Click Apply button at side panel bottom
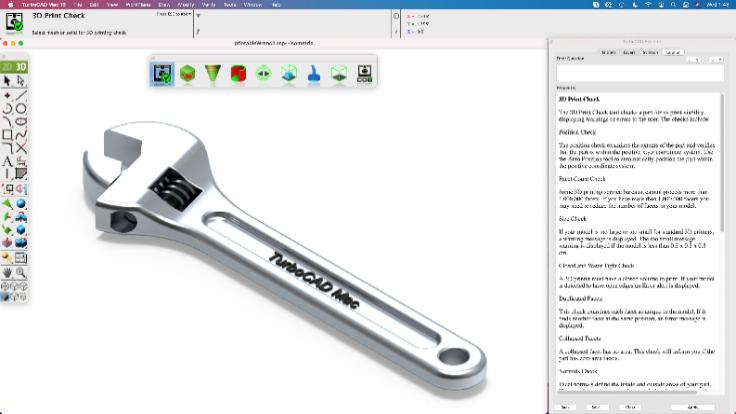 point(693,407)
